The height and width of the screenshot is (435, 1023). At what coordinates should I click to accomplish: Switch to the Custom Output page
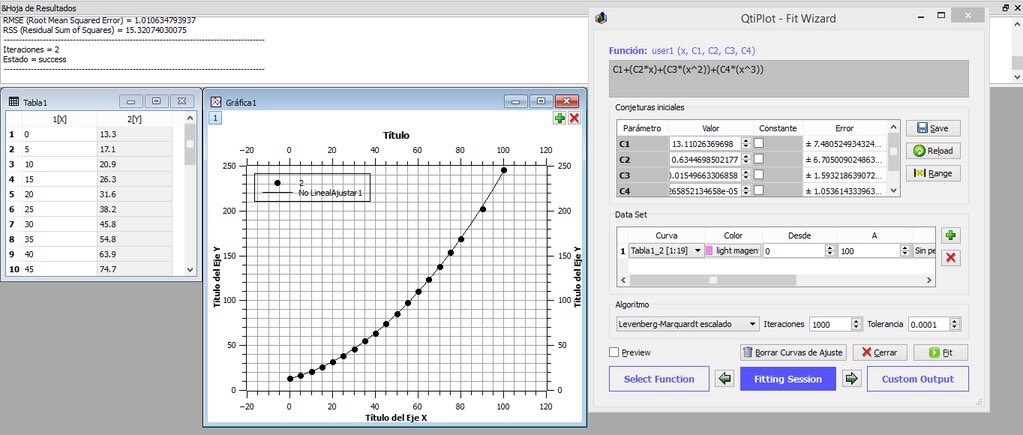(917, 379)
